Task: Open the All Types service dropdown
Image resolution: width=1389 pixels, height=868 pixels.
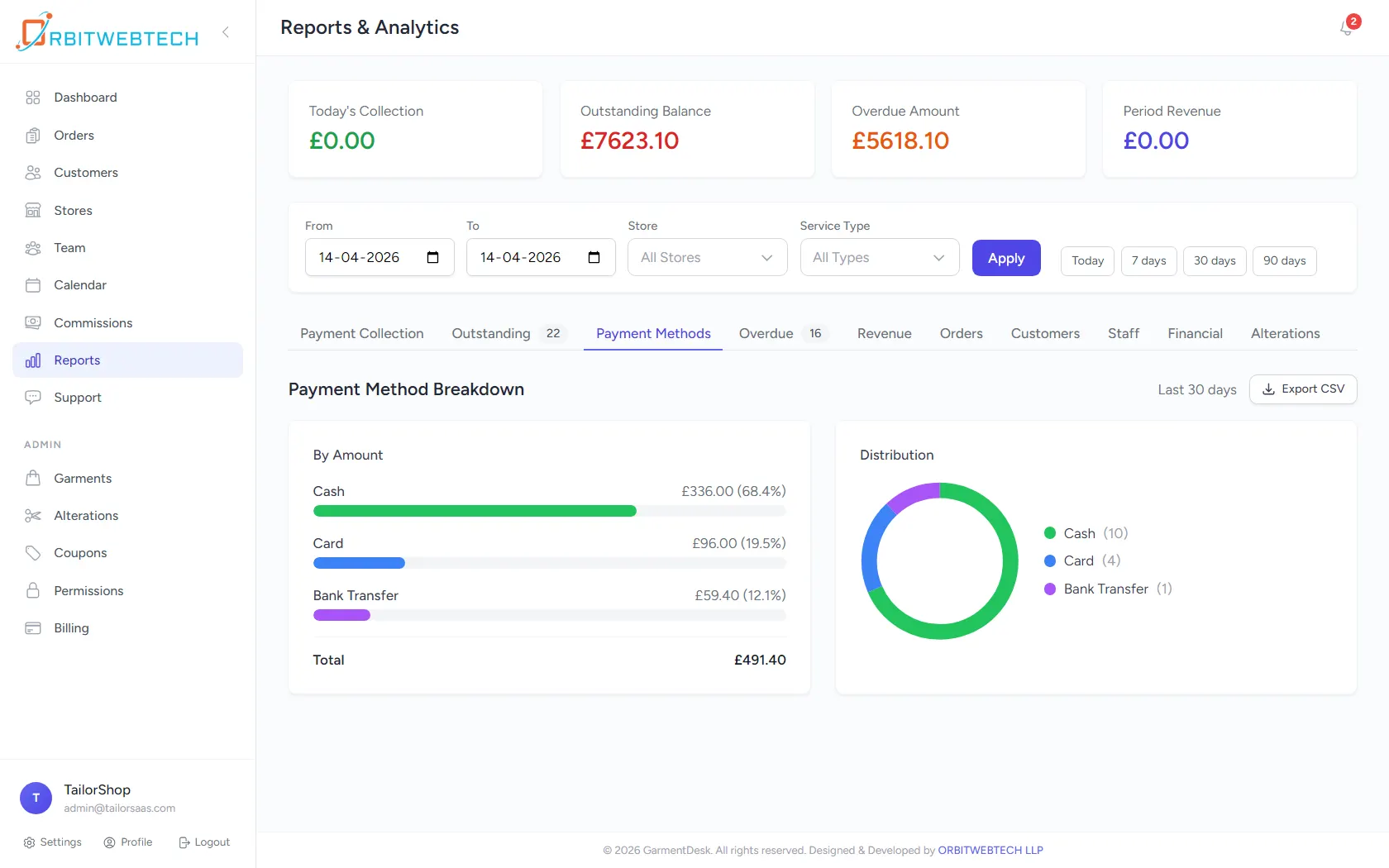Action: [880, 258]
